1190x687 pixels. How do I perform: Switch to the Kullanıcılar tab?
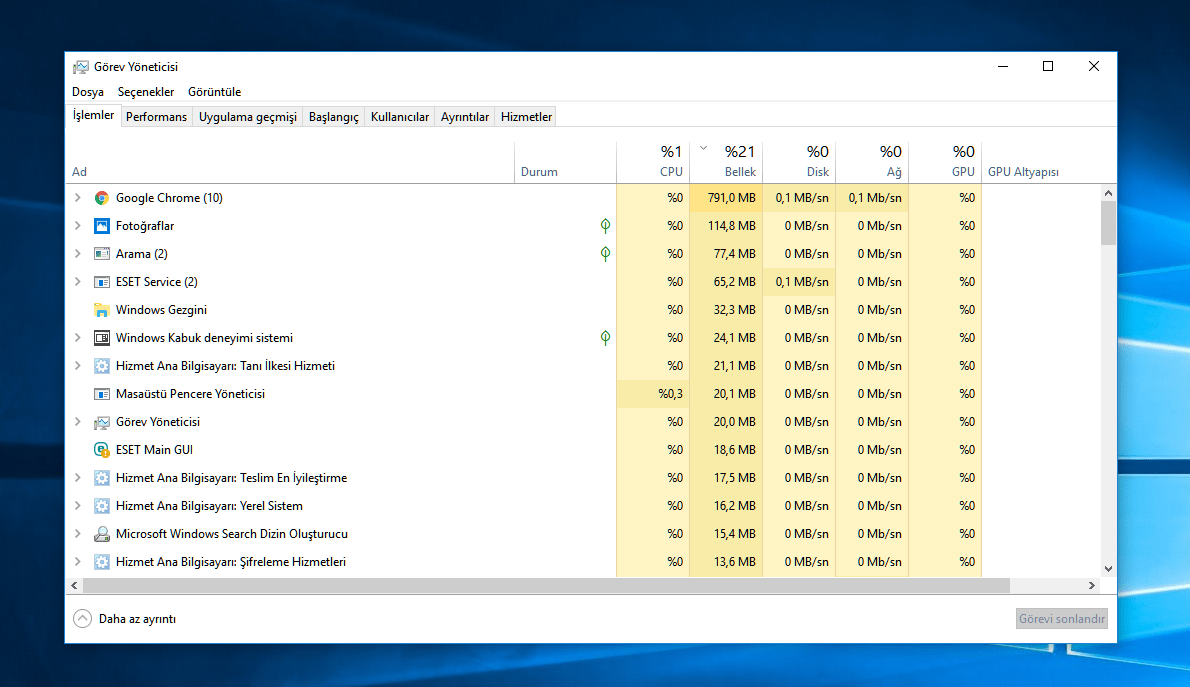pyautogui.click(x=400, y=117)
